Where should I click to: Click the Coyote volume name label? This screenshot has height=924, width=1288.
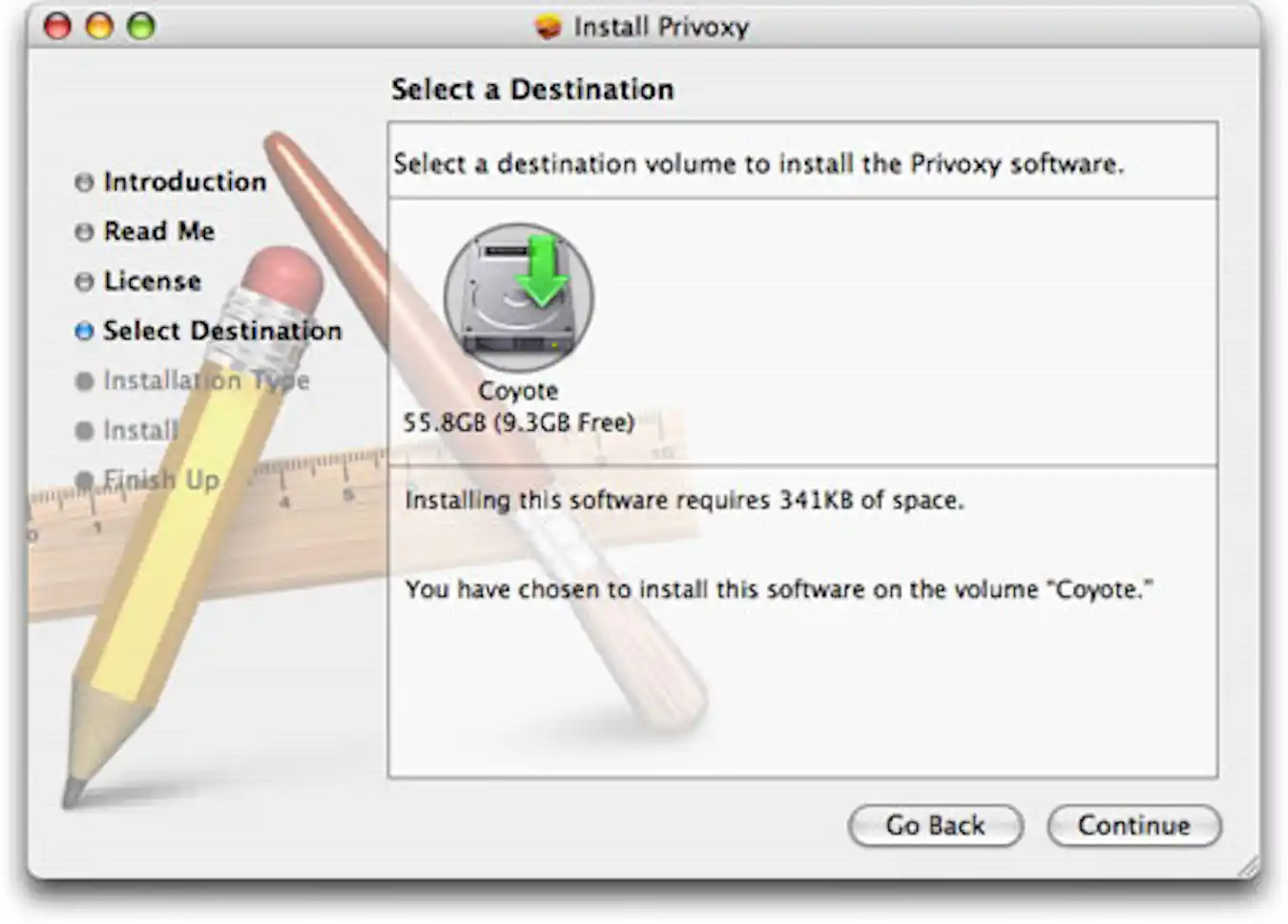coord(518,391)
